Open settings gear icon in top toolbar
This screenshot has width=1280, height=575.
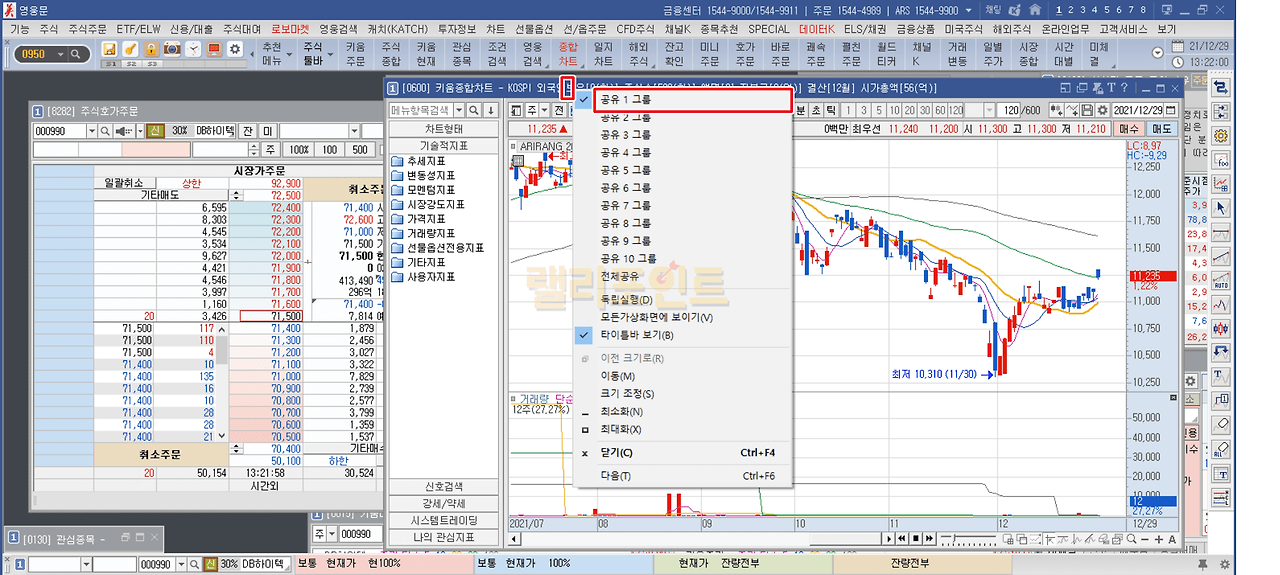(x=235, y=49)
